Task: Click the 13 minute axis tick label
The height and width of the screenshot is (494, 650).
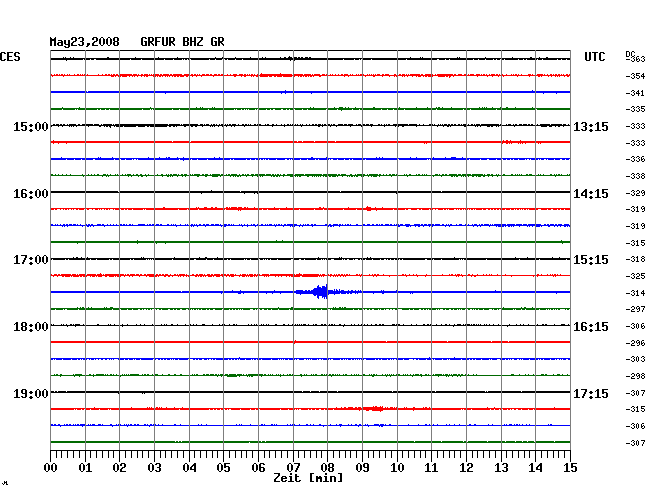Action: (x=501, y=468)
